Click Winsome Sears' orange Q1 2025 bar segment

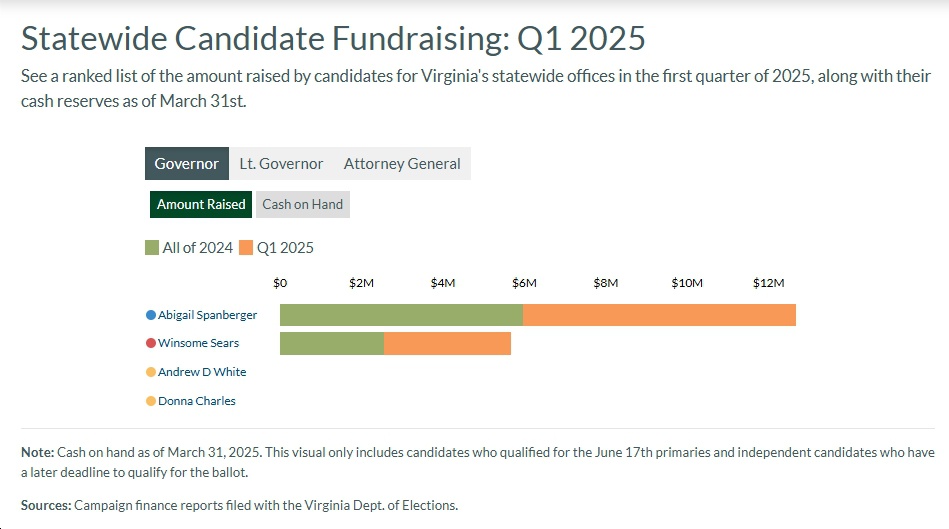click(x=447, y=343)
